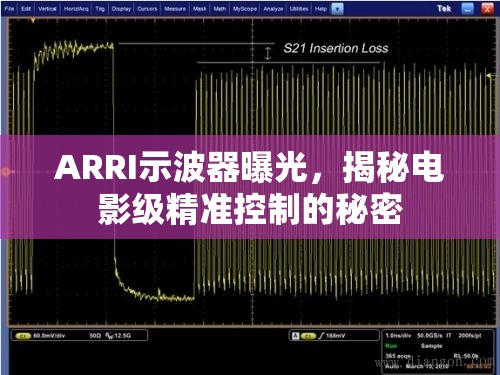Click the 60.0mV/div vertical scale readout

pos(49,336)
